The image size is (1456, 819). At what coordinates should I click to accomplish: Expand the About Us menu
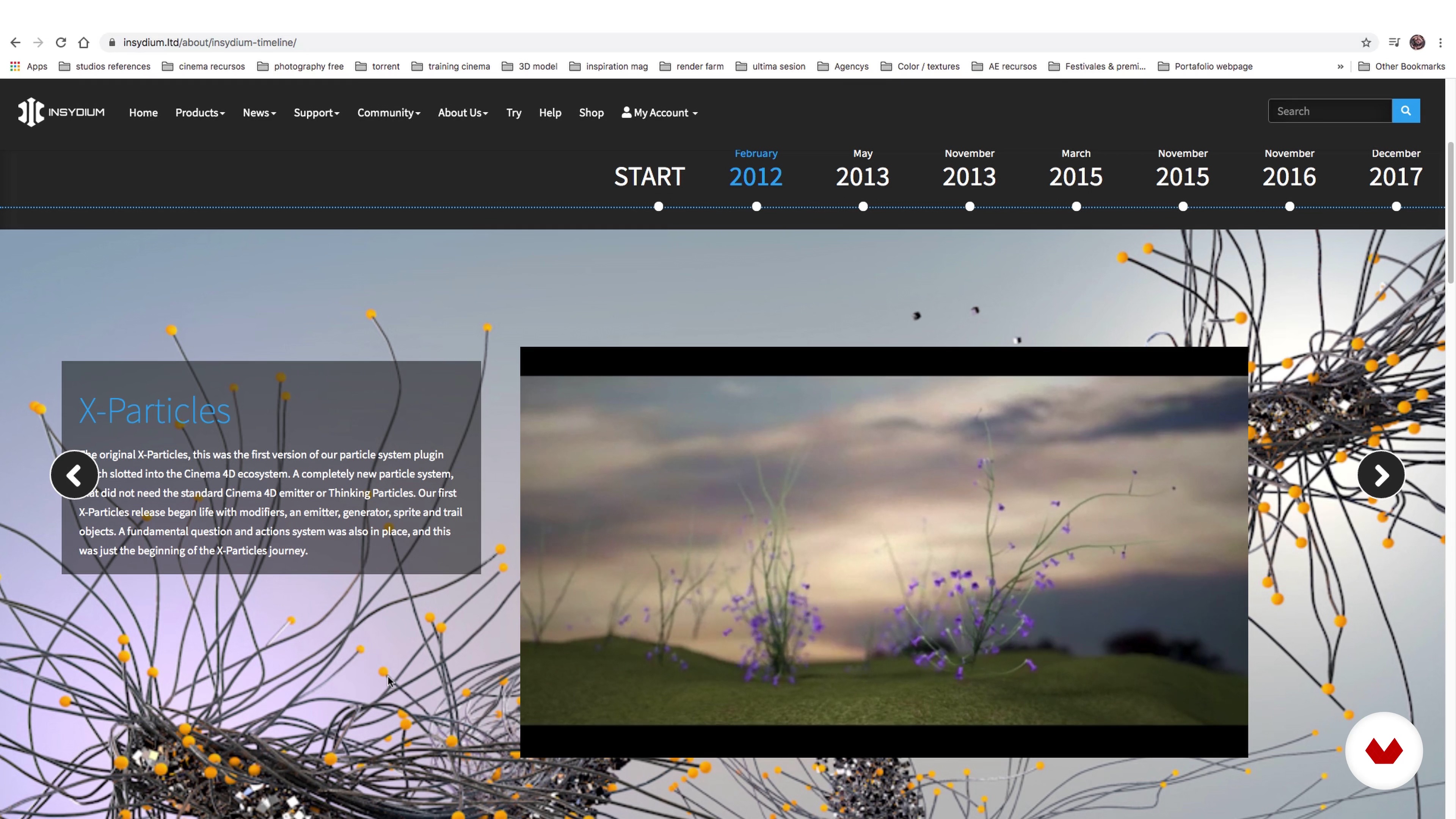click(x=463, y=113)
